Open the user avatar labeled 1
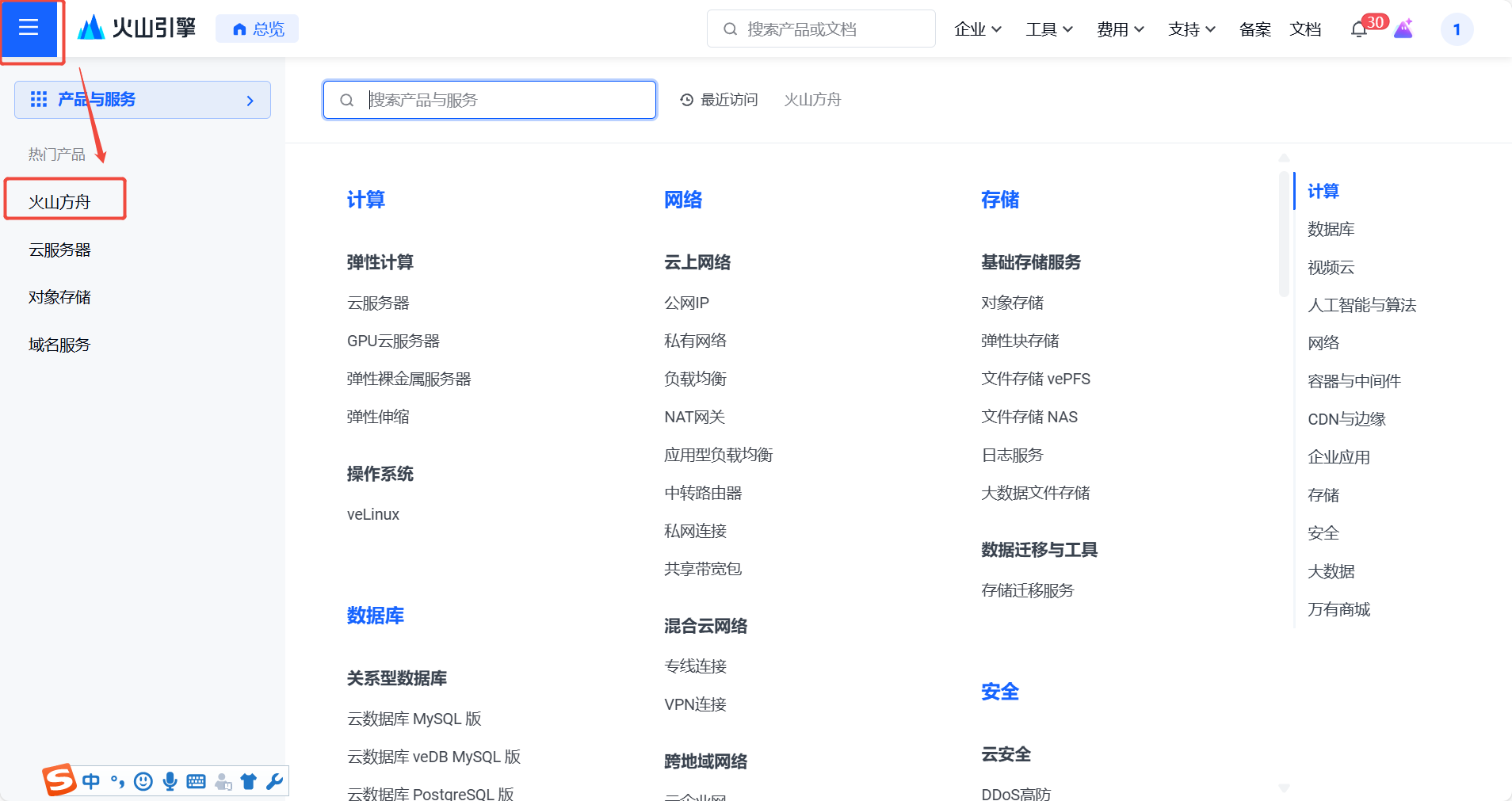The image size is (1512, 801). click(1457, 29)
